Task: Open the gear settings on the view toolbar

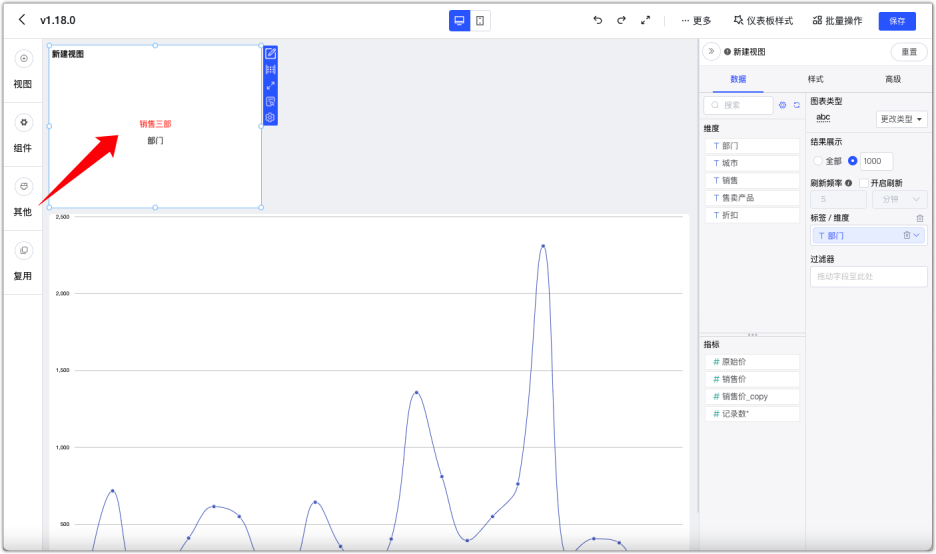Action: click(270, 117)
